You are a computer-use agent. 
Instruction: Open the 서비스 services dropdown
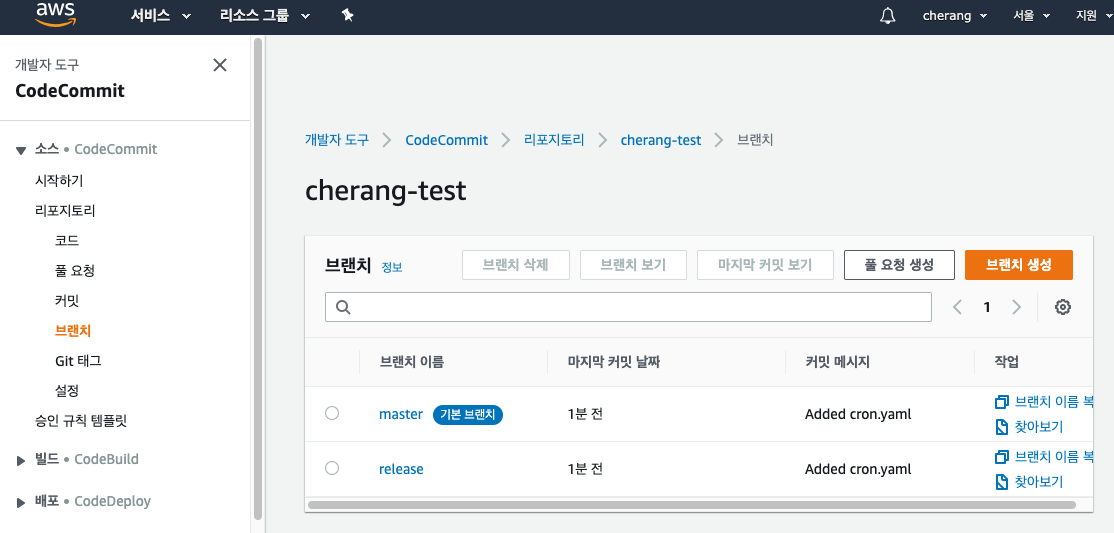[x=161, y=16]
